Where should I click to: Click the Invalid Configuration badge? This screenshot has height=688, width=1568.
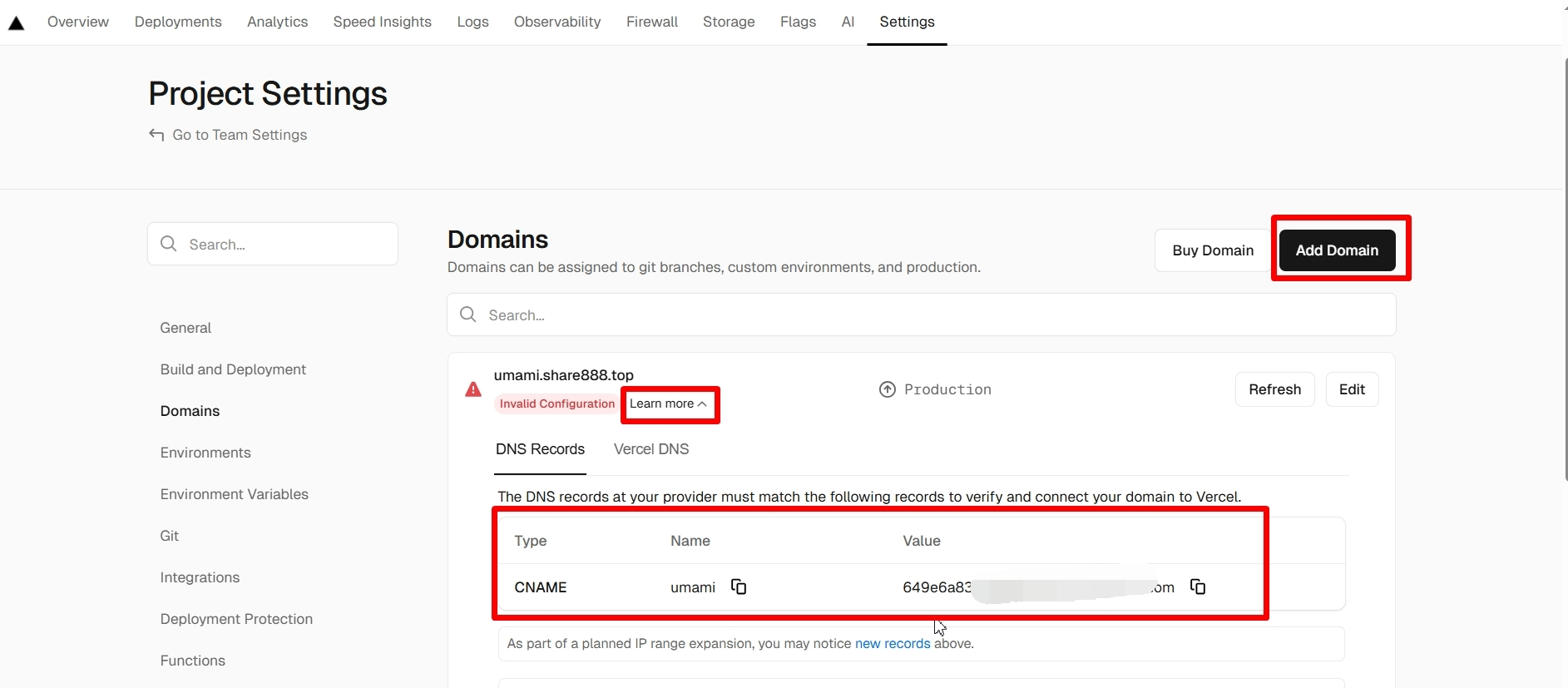coord(556,403)
